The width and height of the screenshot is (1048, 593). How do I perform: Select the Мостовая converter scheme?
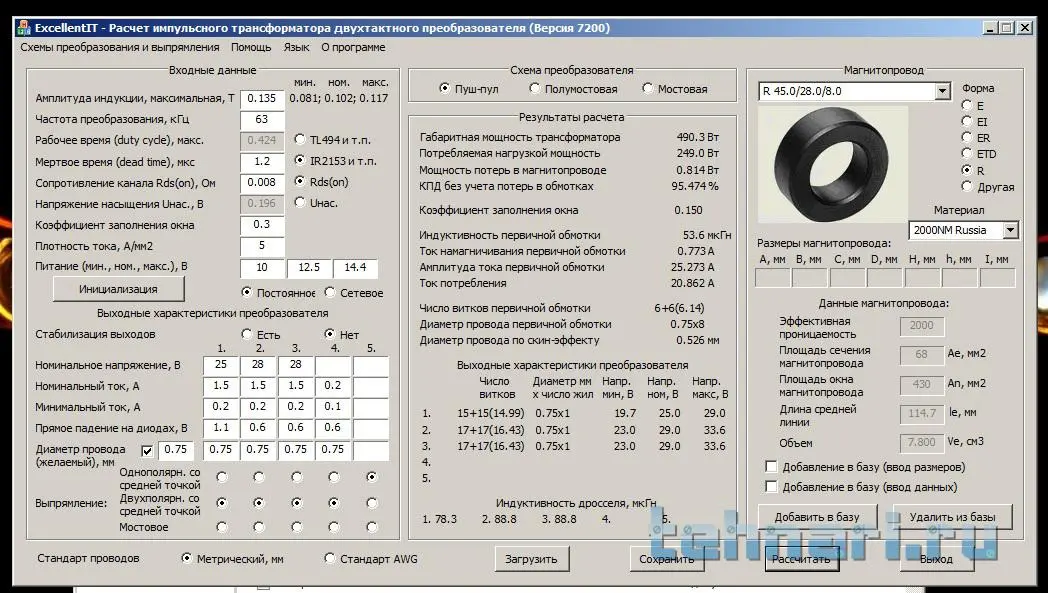point(648,88)
